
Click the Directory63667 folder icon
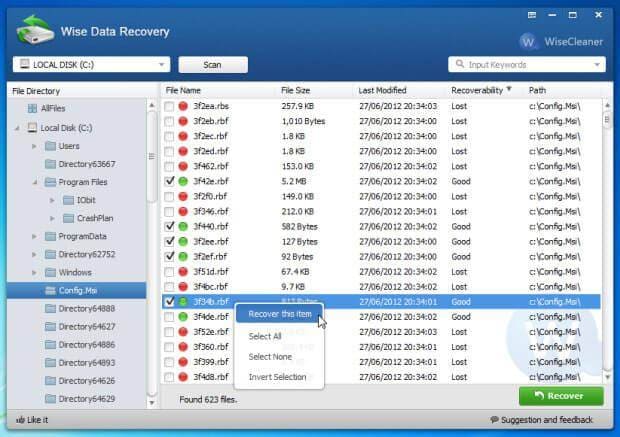tap(50, 164)
